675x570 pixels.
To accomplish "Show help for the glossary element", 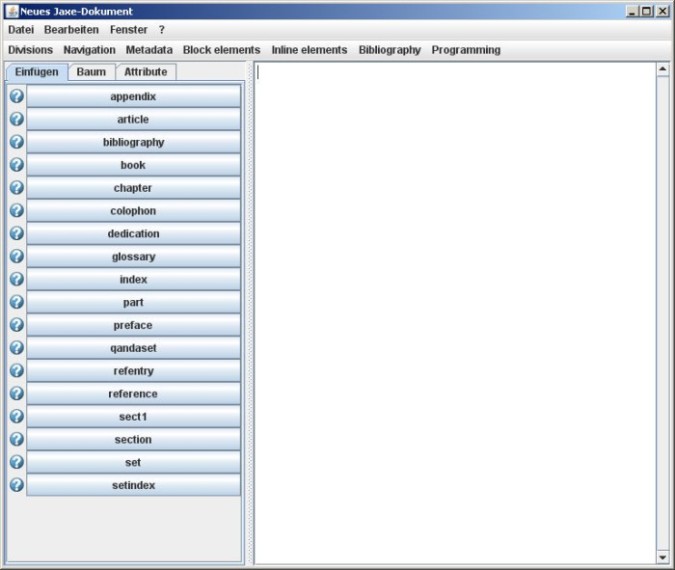I will click(x=16, y=257).
